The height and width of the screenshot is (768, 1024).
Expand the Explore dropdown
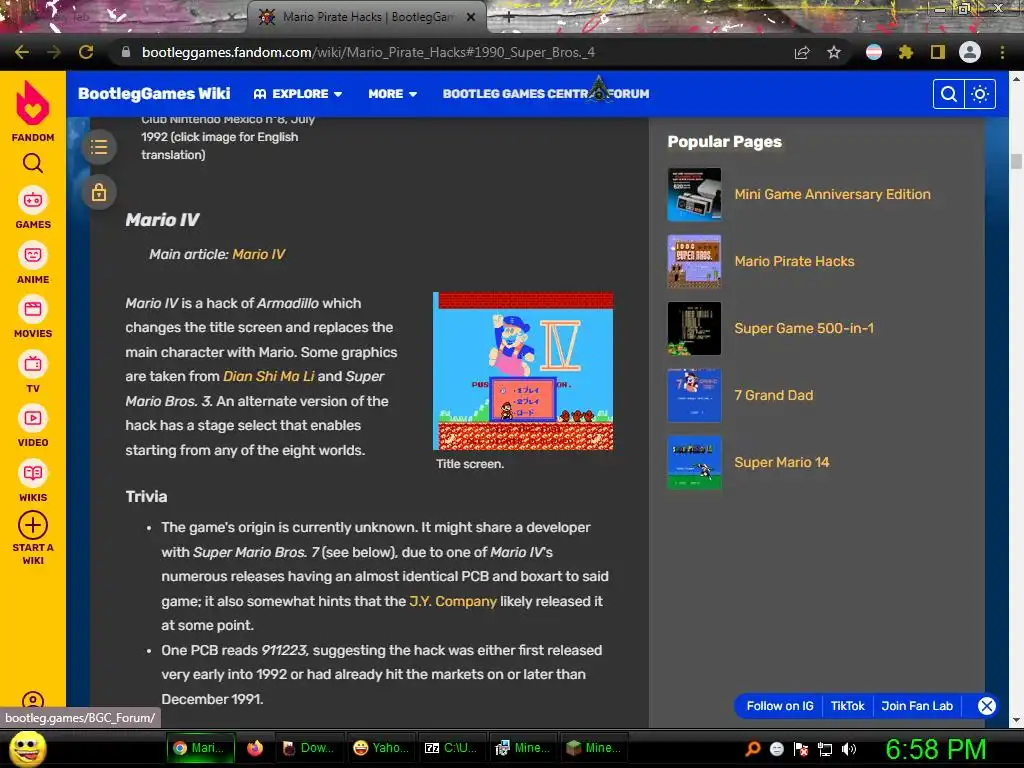[298, 94]
